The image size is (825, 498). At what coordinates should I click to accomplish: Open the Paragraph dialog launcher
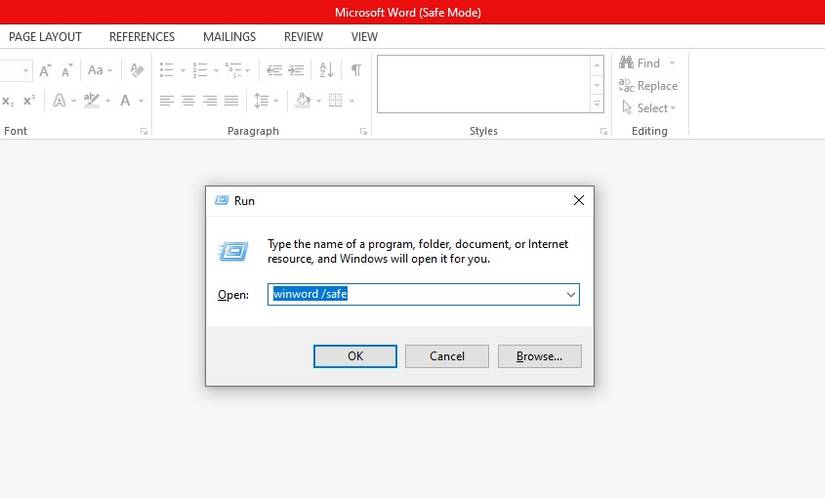pos(364,131)
